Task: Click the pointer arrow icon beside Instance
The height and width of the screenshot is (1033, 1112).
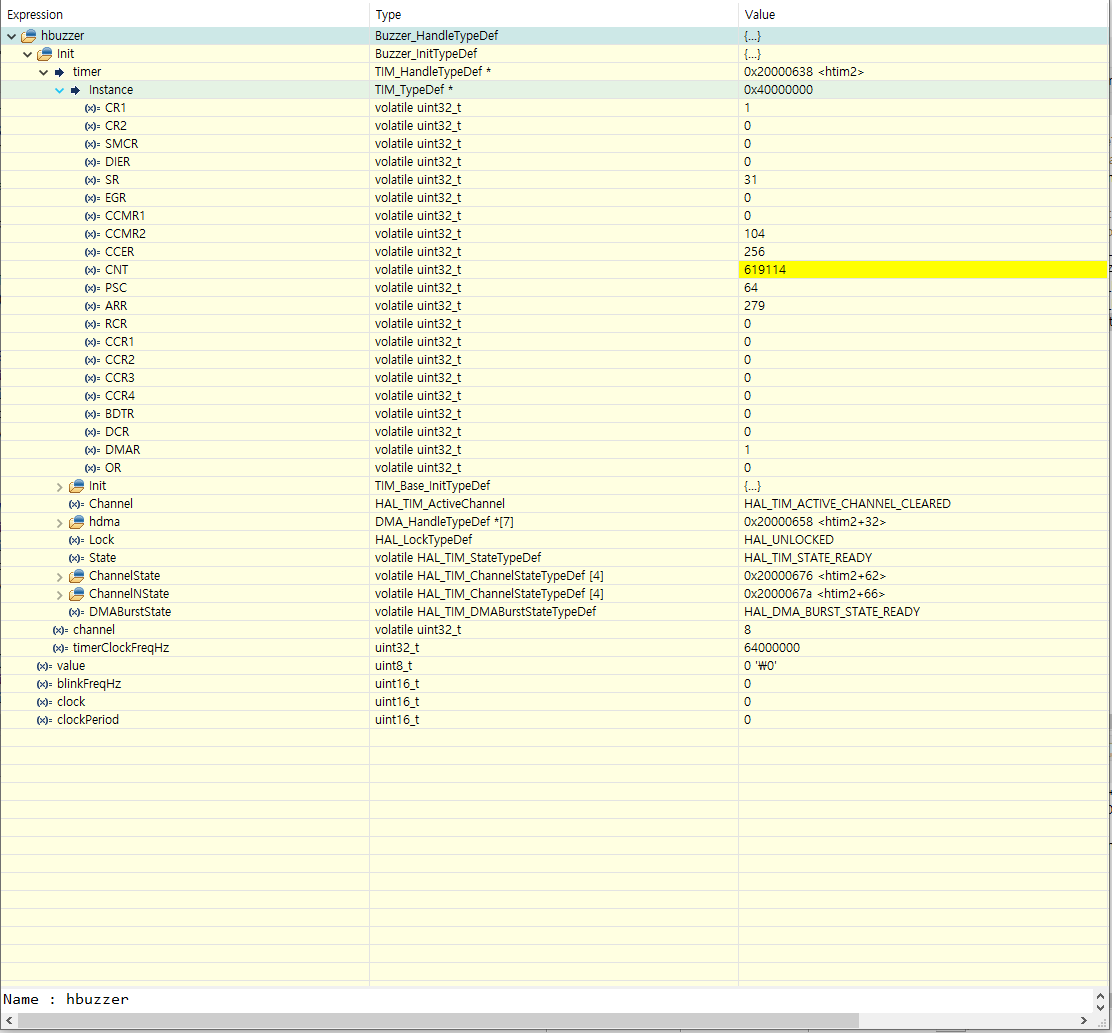Action: tap(75, 89)
